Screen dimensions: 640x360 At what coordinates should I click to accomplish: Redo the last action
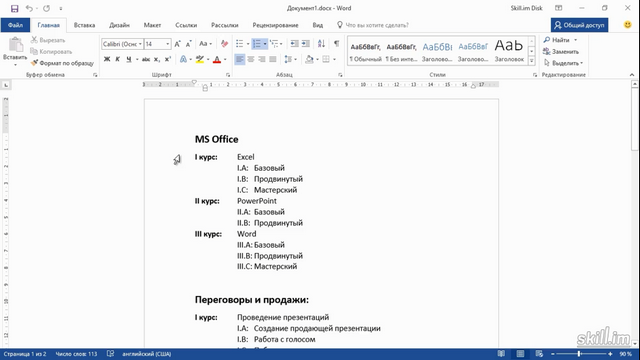(47, 8)
